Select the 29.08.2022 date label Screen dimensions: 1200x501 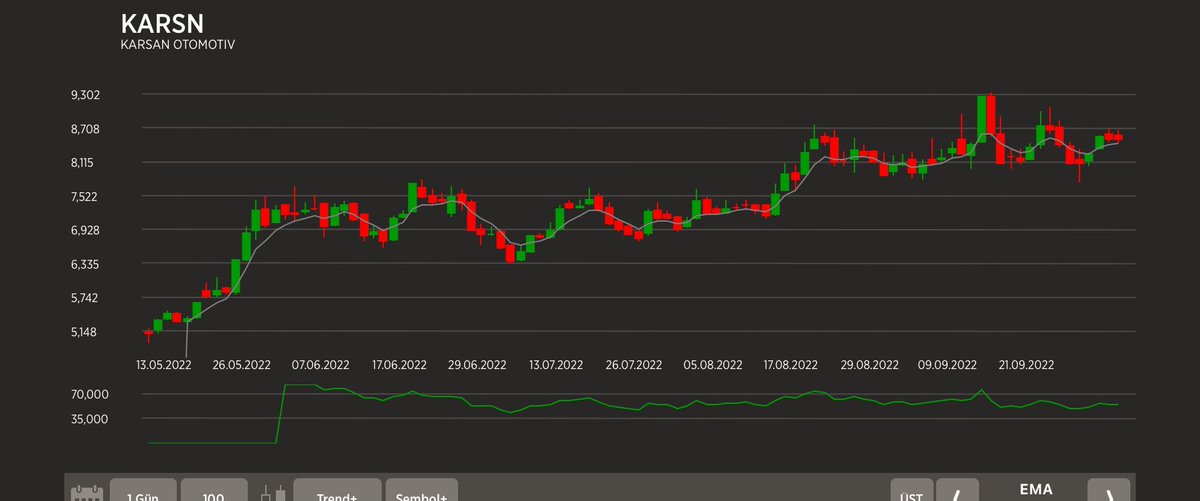tap(869, 365)
